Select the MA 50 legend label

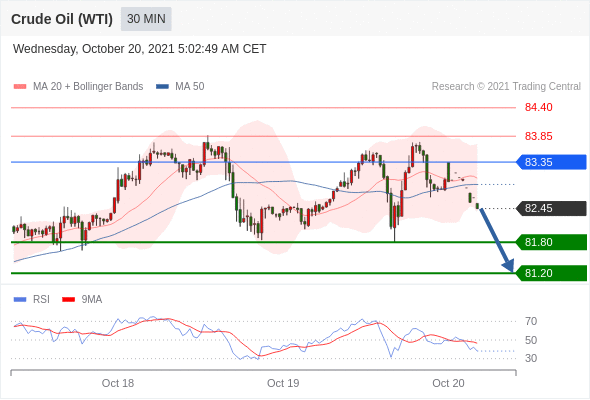pyautogui.click(x=190, y=87)
